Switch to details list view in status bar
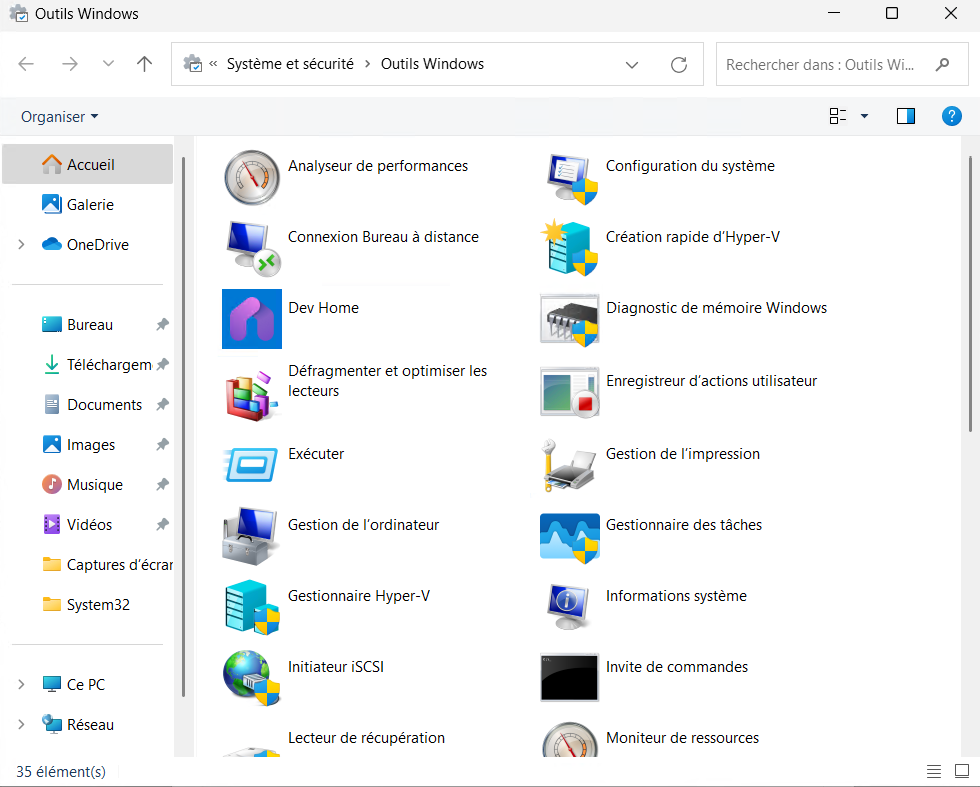 (934, 771)
